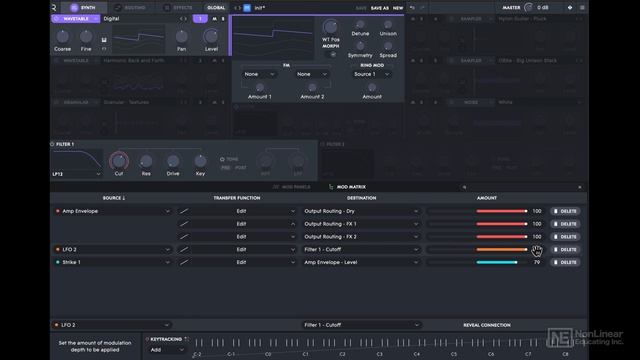Screen dimensions: 640x360
Task: Turn the Coarse tuning knob
Action: click(x=62, y=37)
